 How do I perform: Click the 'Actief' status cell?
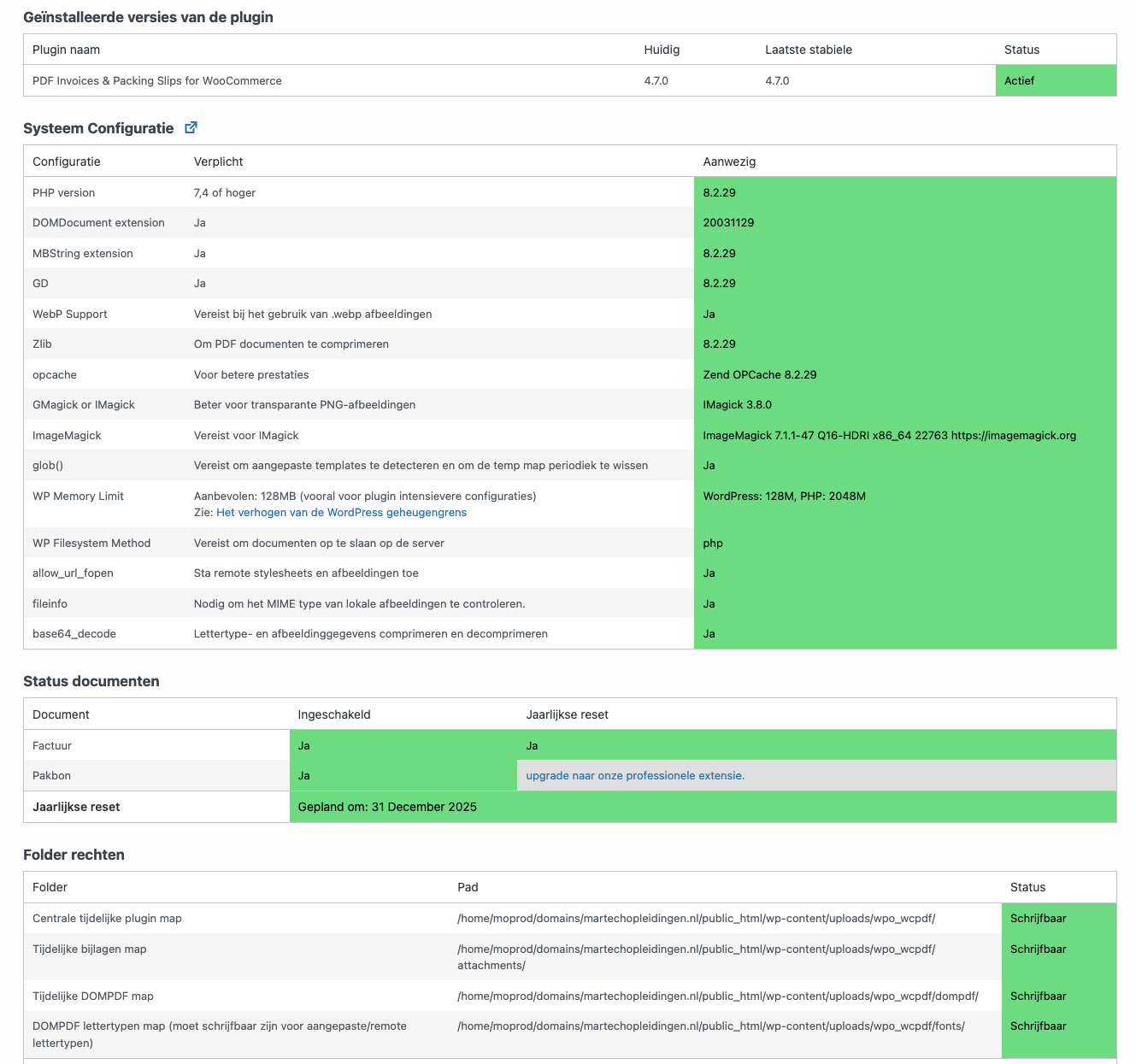click(1056, 81)
